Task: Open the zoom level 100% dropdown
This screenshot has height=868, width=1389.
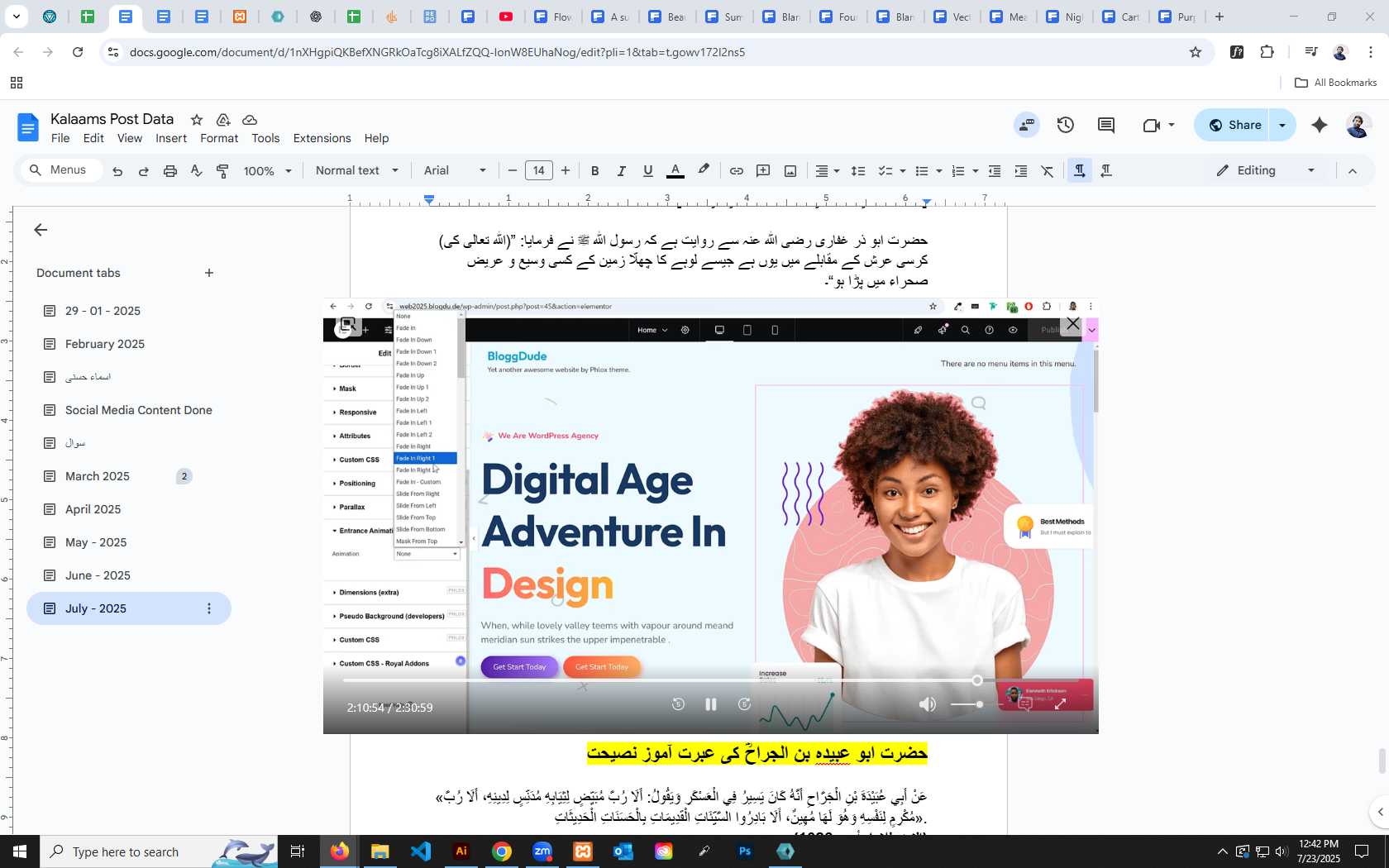Action: (x=268, y=171)
